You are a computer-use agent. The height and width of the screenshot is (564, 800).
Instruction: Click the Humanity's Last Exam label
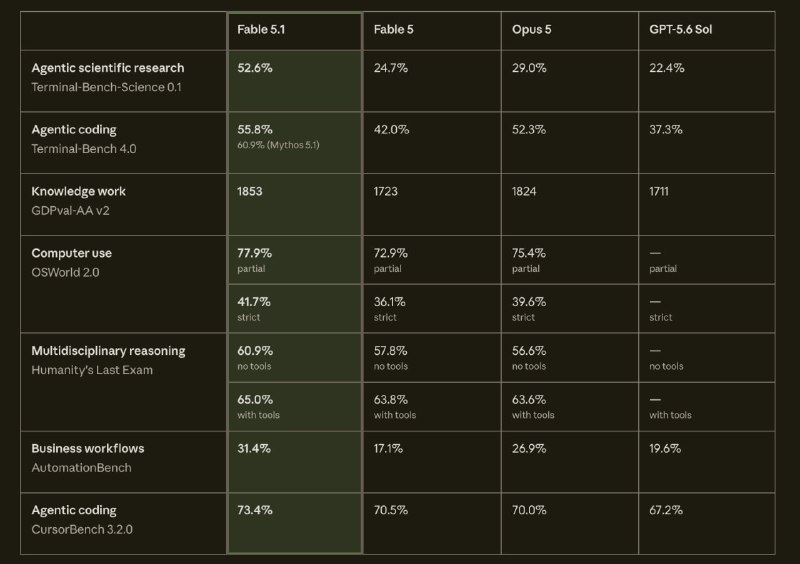(x=92, y=370)
